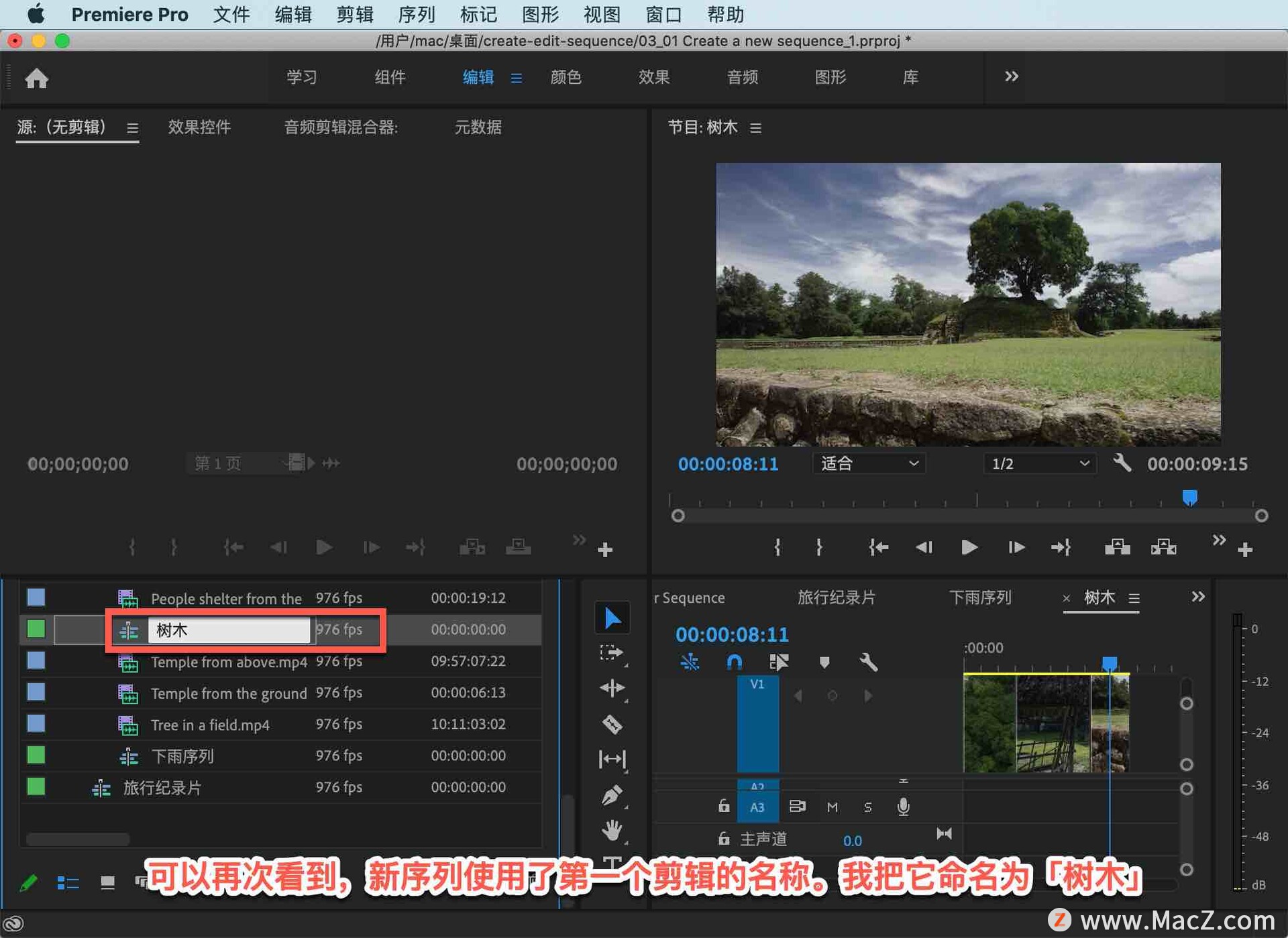Click the 树木 name input field

tap(229, 630)
